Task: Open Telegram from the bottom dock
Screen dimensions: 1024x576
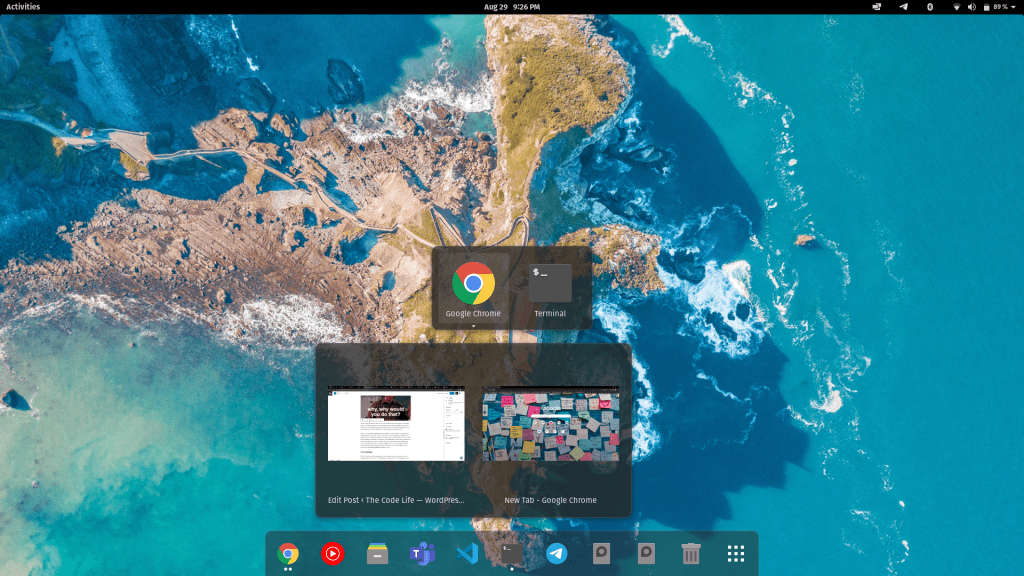Action: (556, 553)
